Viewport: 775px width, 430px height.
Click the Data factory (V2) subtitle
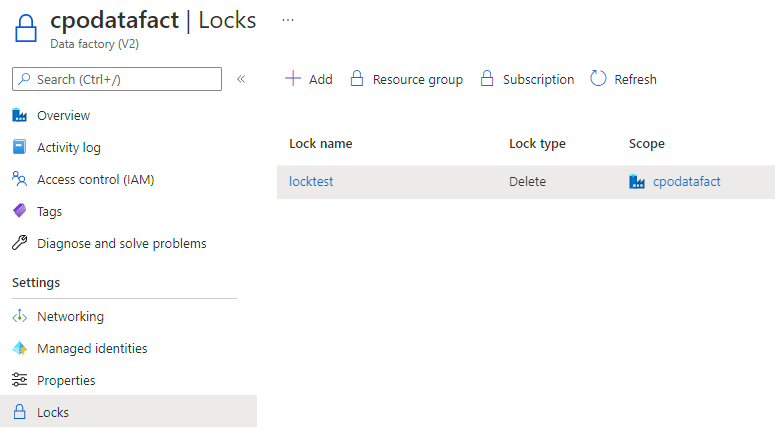point(94,44)
